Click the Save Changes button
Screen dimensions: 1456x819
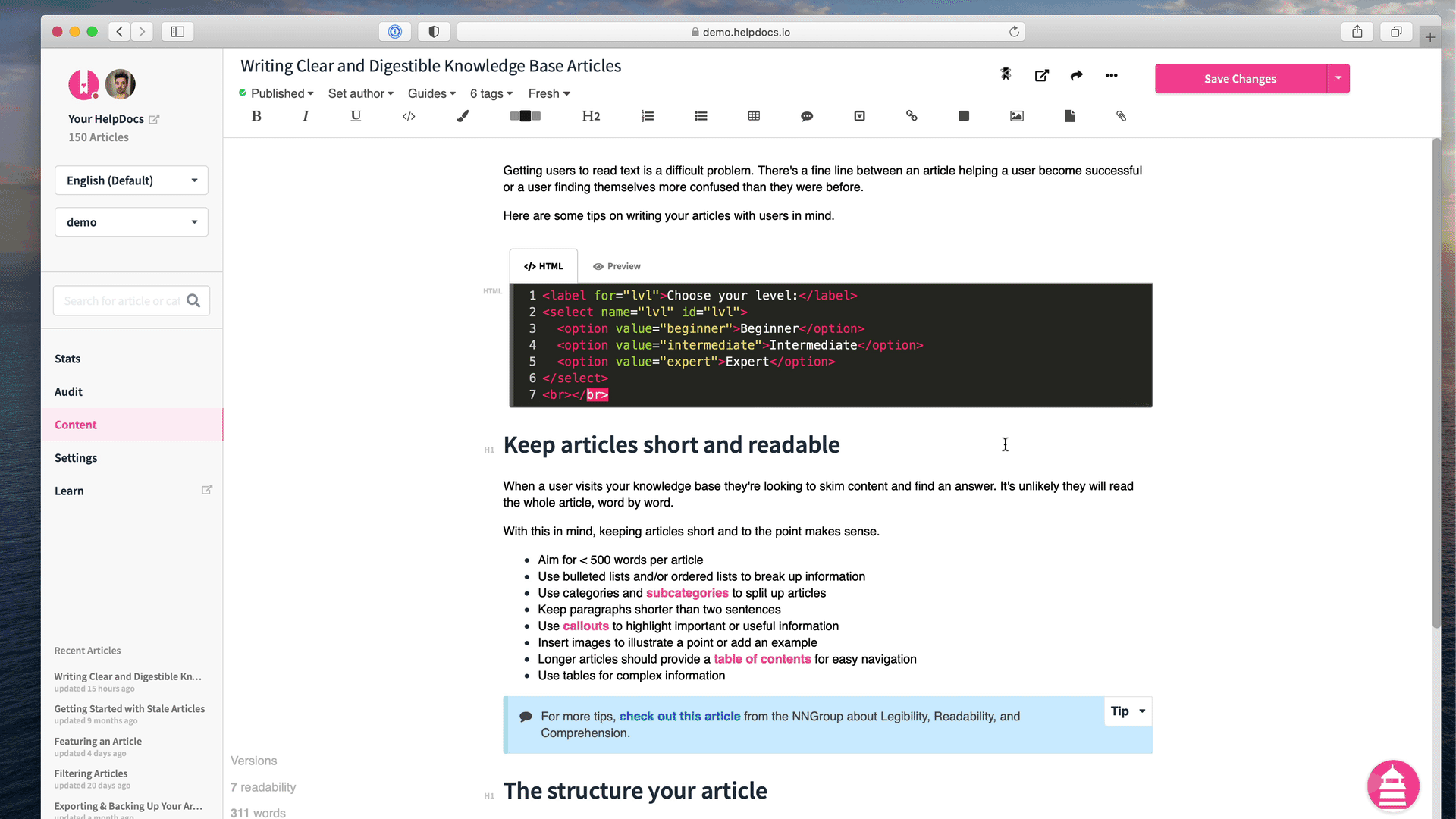(1240, 79)
